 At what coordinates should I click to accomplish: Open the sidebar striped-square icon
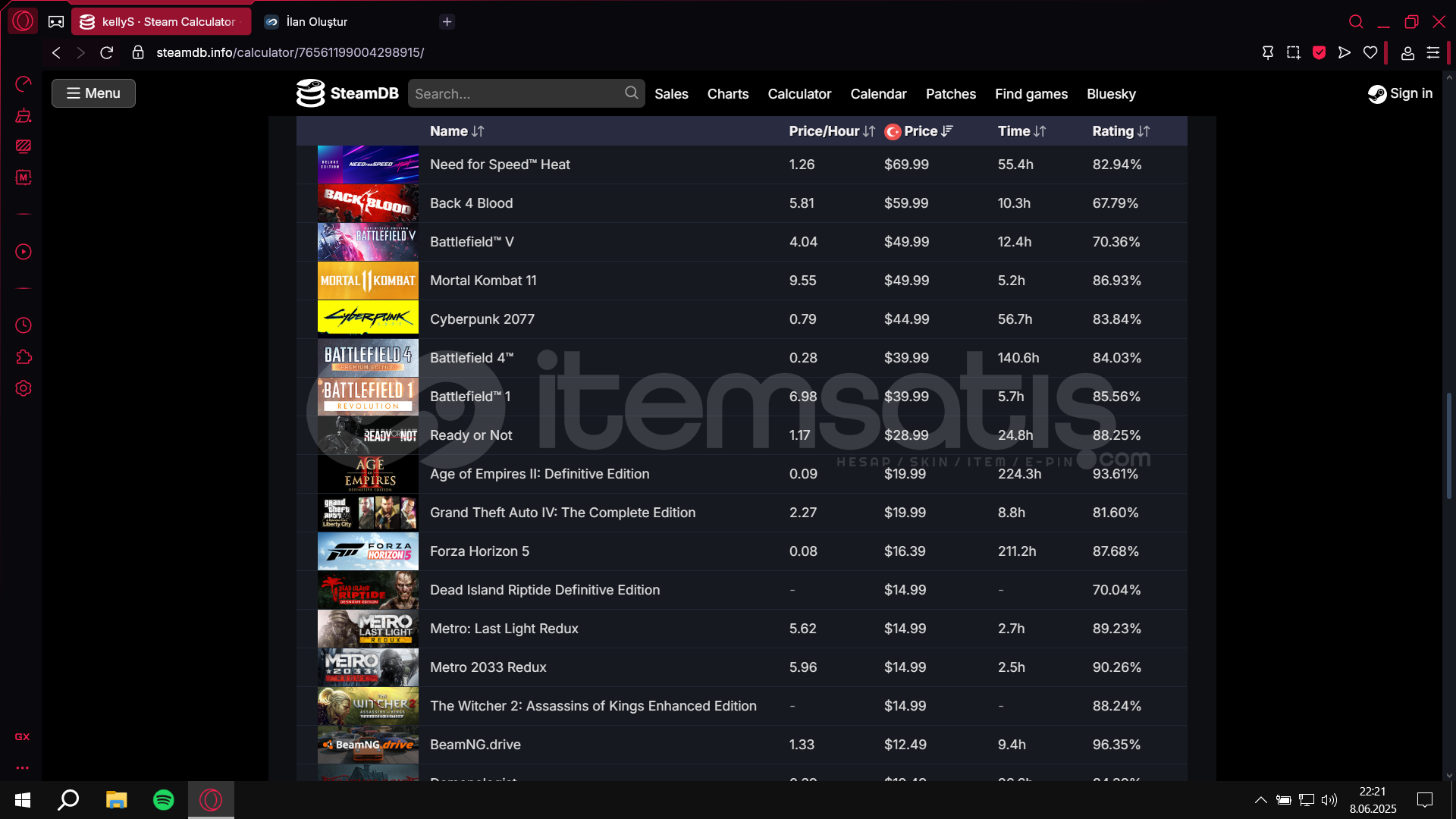(x=24, y=146)
